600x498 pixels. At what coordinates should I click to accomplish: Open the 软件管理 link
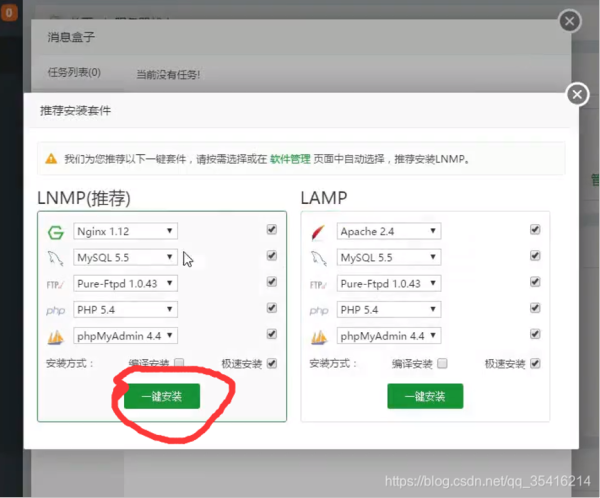click(290, 159)
